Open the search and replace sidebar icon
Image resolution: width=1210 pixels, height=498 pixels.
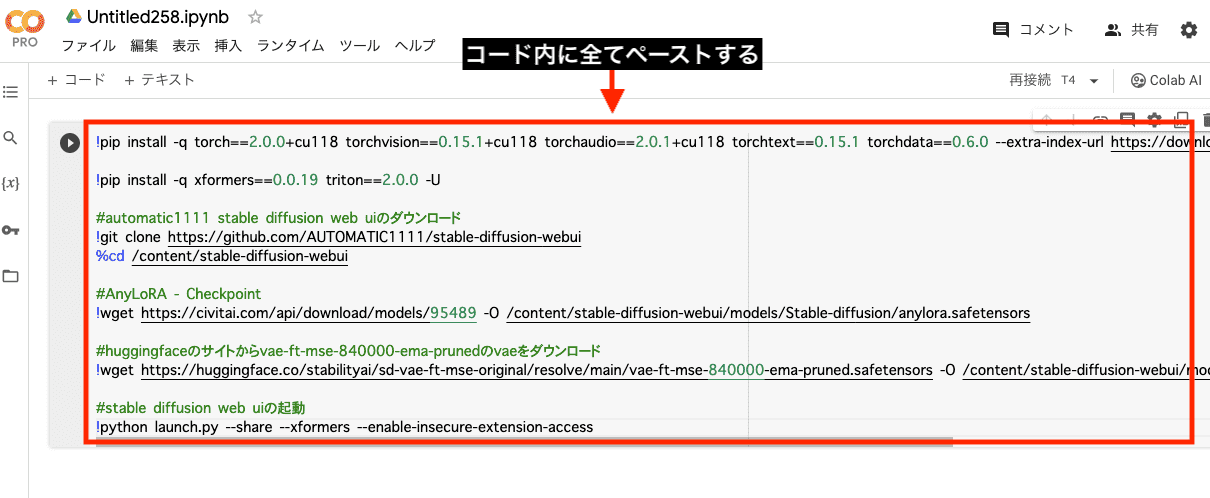tap(11, 138)
